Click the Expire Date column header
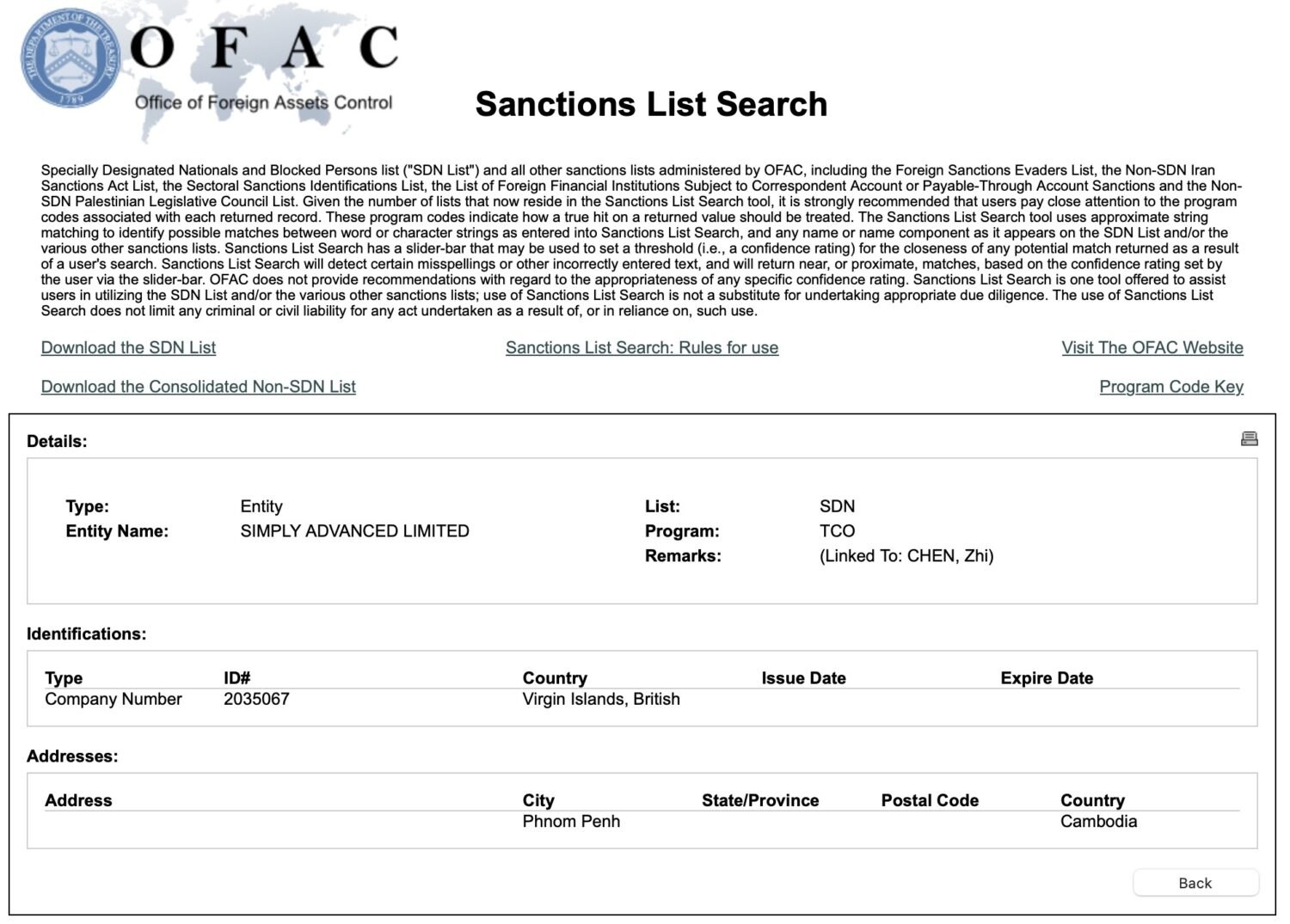Viewport: 1290px width, 924px height. (x=1047, y=678)
